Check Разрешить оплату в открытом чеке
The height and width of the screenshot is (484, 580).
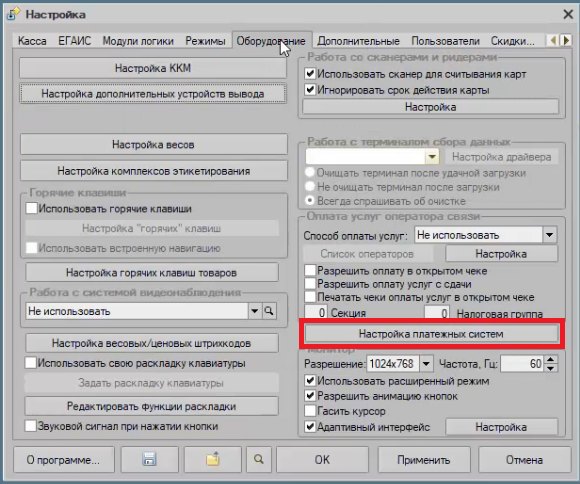[x=310, y=270]
